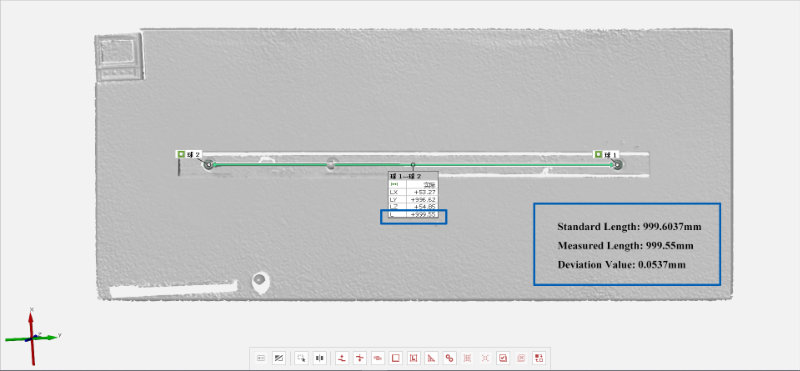The height and width of the screenshot is (371, 800).
Task: Click the red plain square outline icon
Action: pos(396,358)
